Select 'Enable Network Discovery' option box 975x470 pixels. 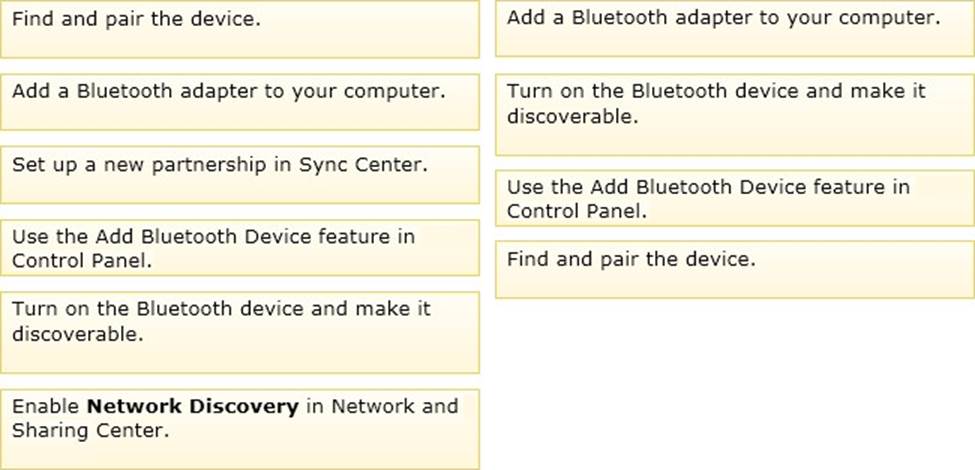pos(239,430)
